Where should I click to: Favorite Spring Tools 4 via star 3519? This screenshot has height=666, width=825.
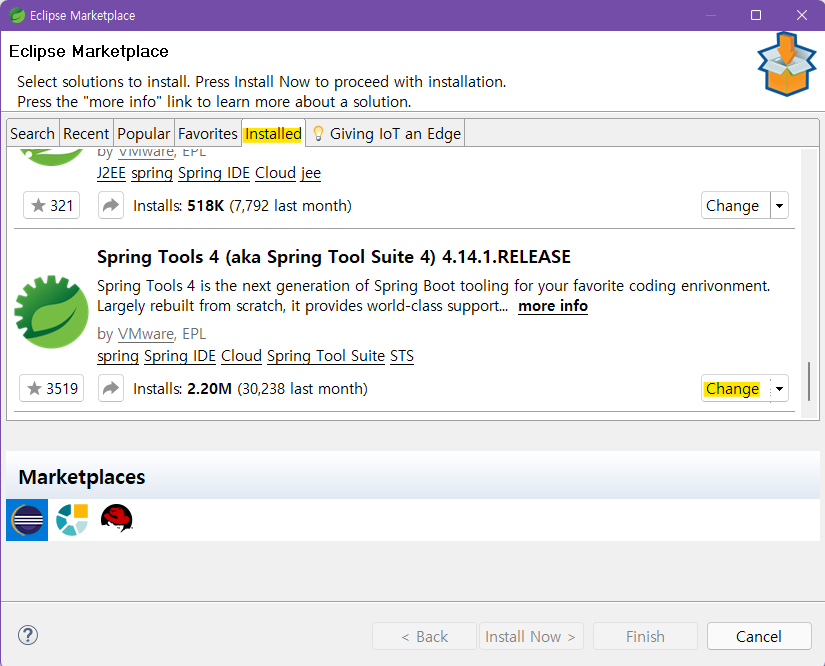click(52, 388)
